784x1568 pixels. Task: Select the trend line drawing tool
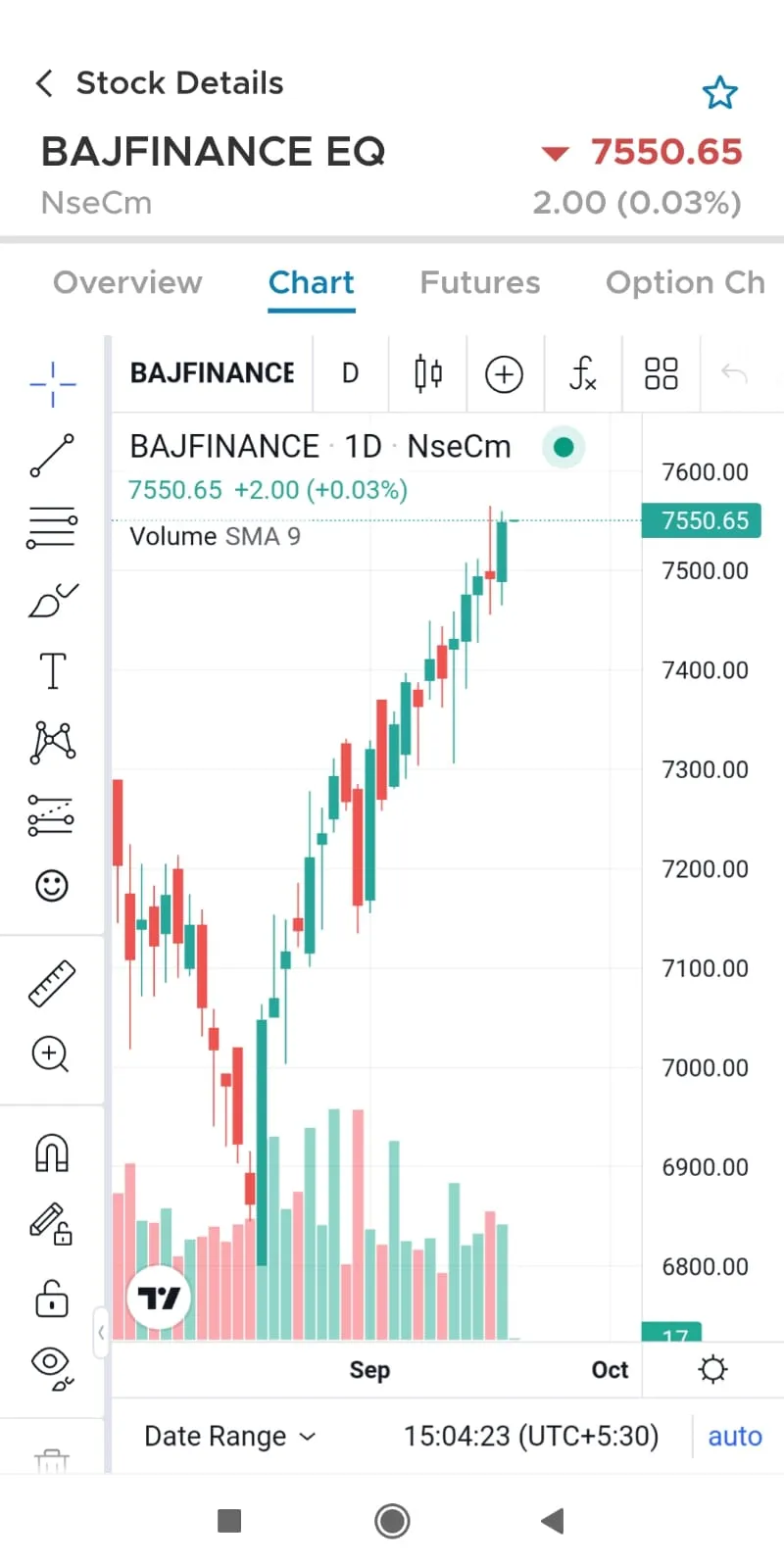click(x=52, y=456)
